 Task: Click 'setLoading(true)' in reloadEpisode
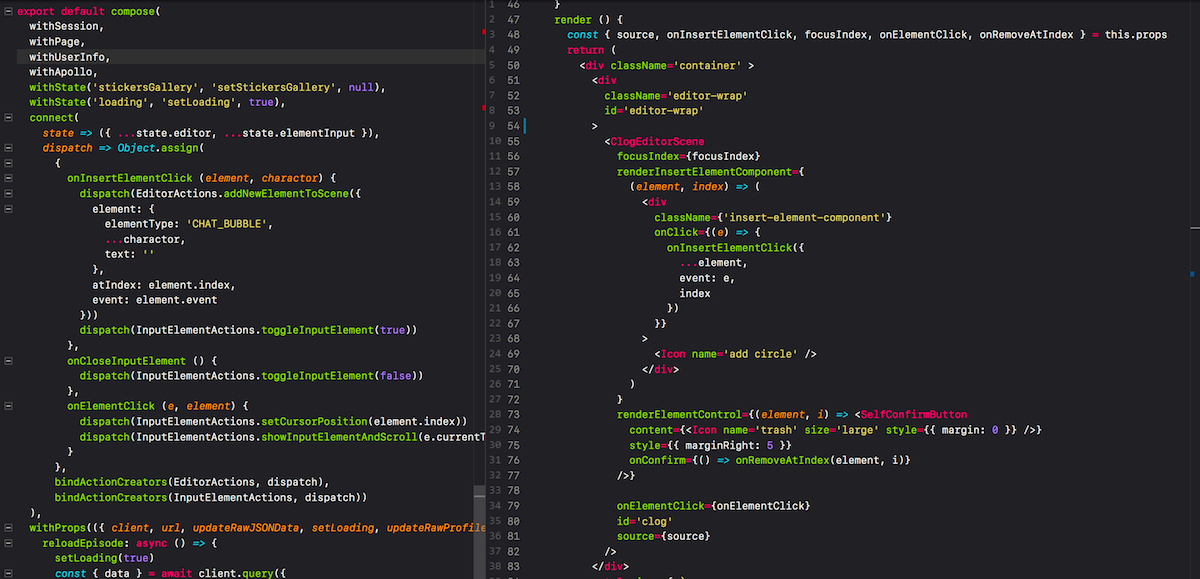[104, 558]
